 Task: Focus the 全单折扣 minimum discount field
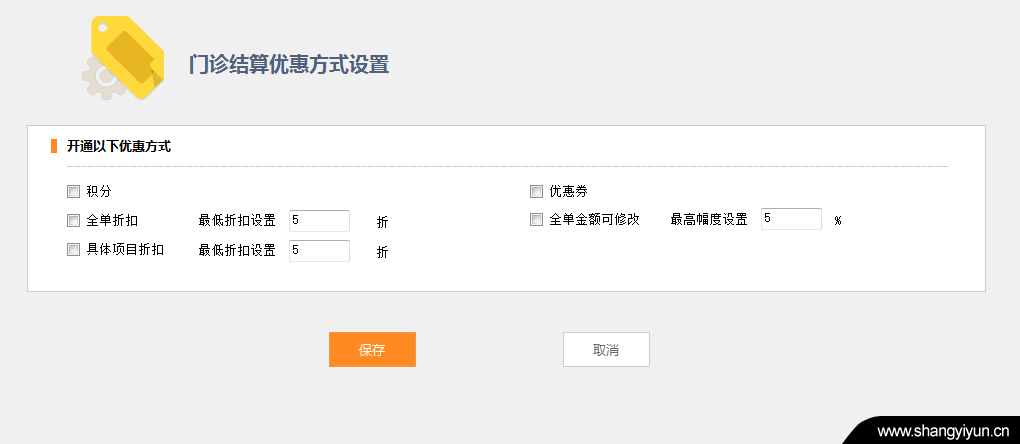coord(319,221)
